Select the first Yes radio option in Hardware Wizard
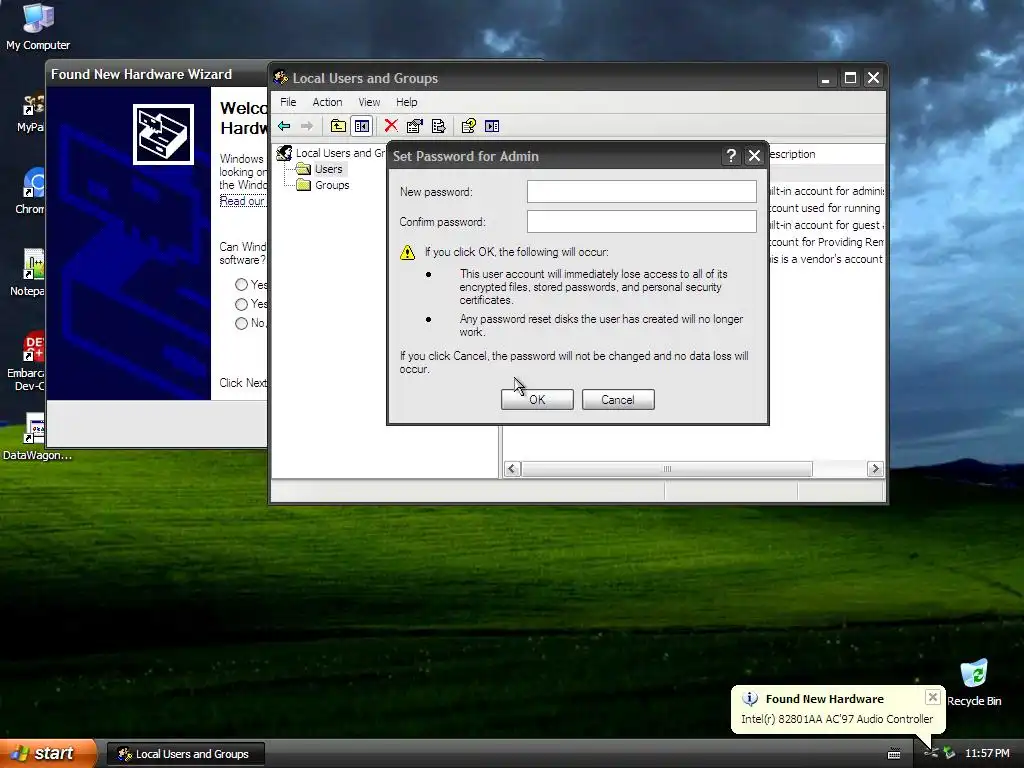Screen dimensions: 1024x768 click(x=242, y=285)
